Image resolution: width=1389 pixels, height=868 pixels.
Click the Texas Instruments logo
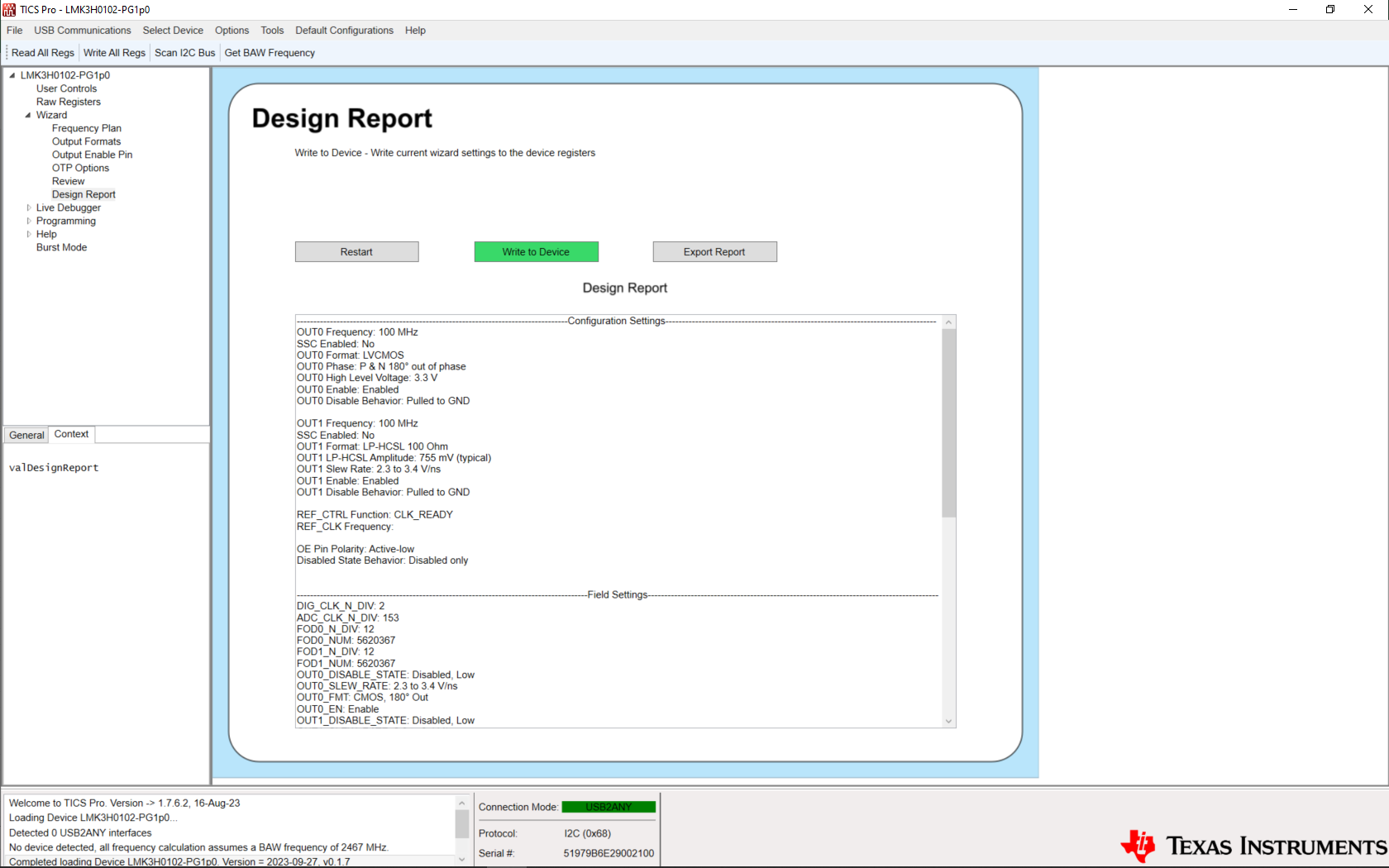1253,846
